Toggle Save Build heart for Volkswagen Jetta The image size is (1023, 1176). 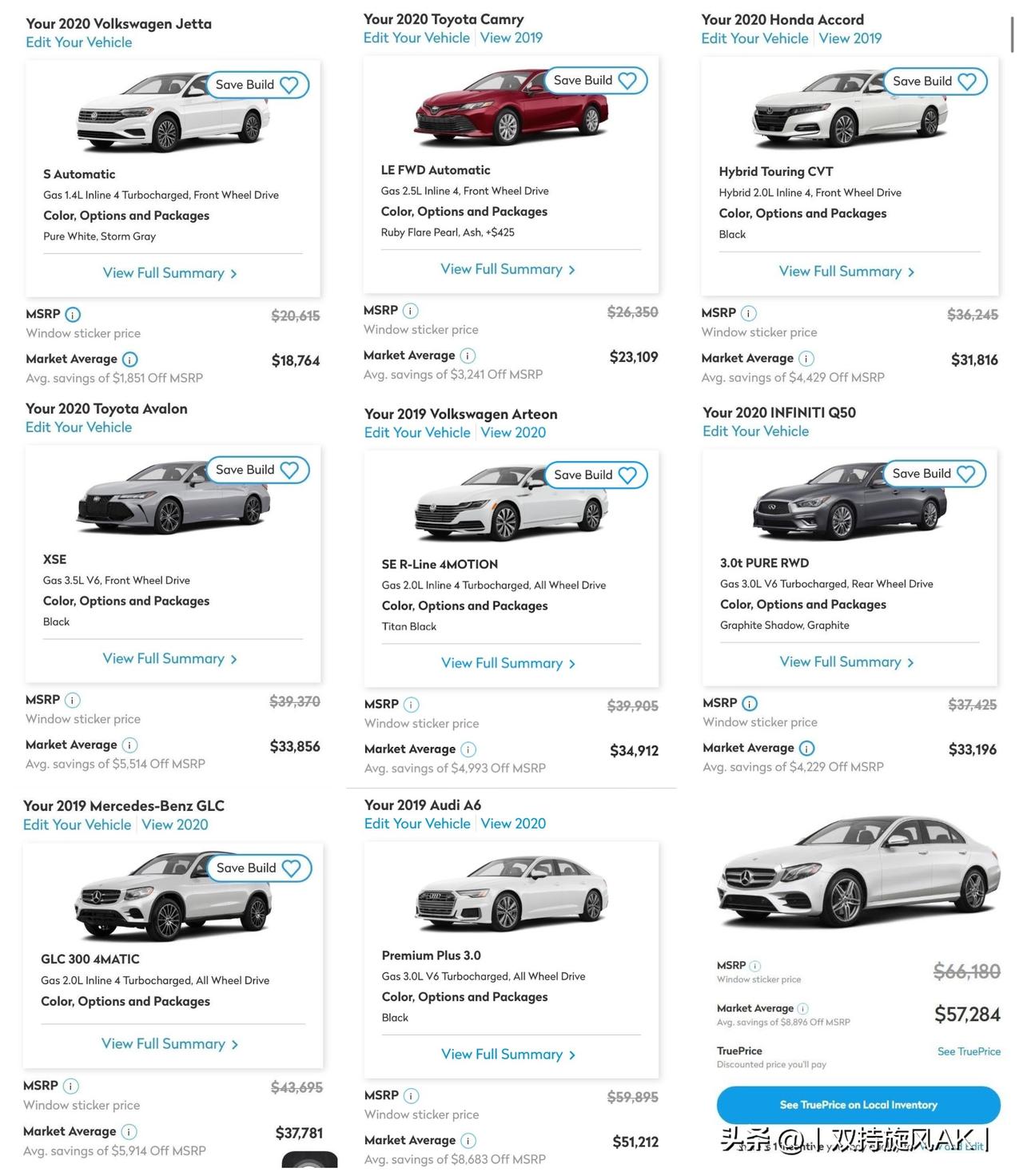pos(289,85)
